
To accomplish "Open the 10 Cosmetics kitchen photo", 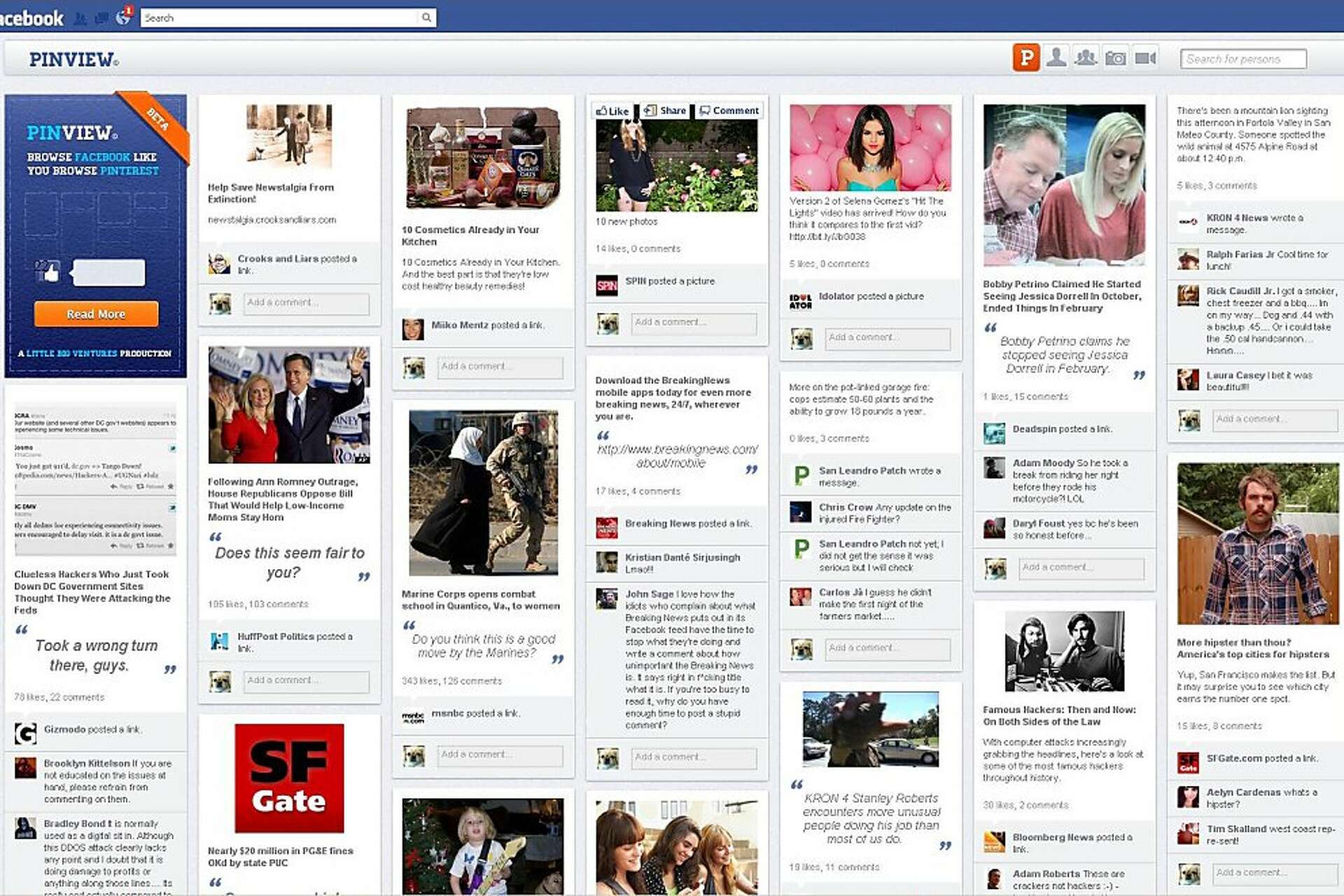I will [483, 157].
